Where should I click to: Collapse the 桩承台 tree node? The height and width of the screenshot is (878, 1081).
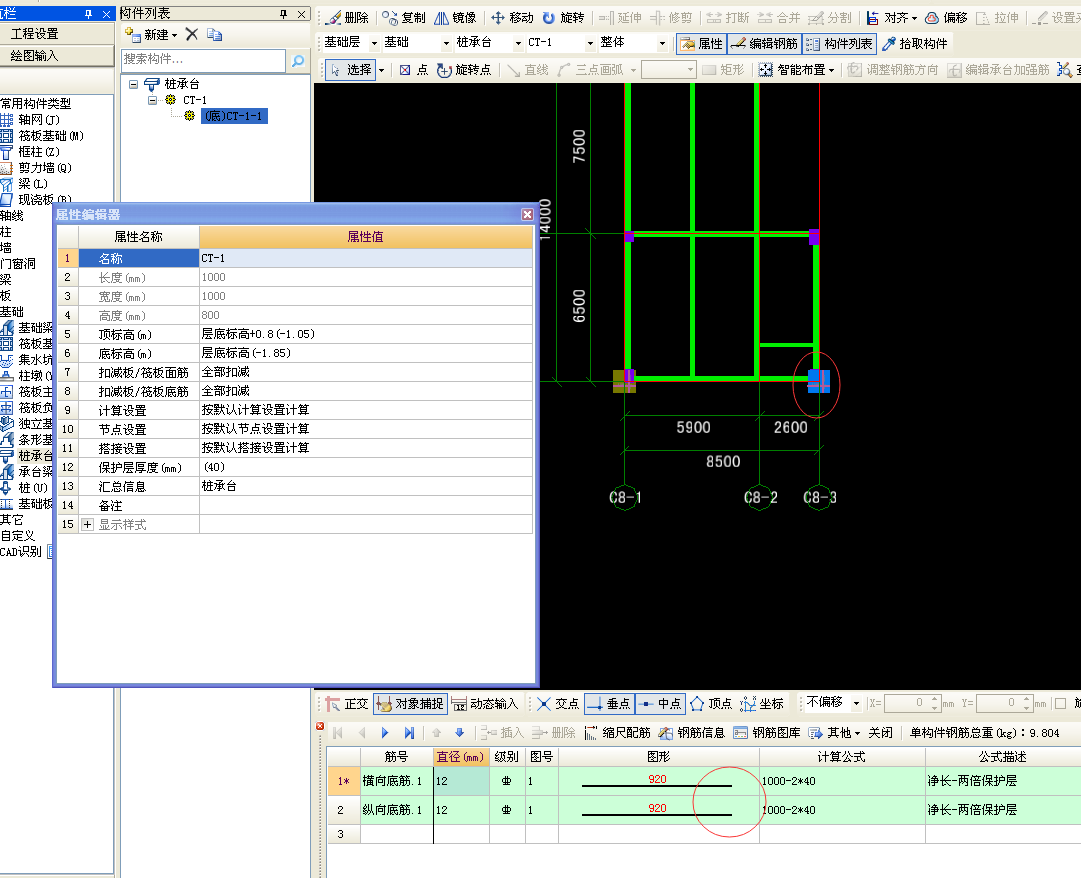coord(134,84)
